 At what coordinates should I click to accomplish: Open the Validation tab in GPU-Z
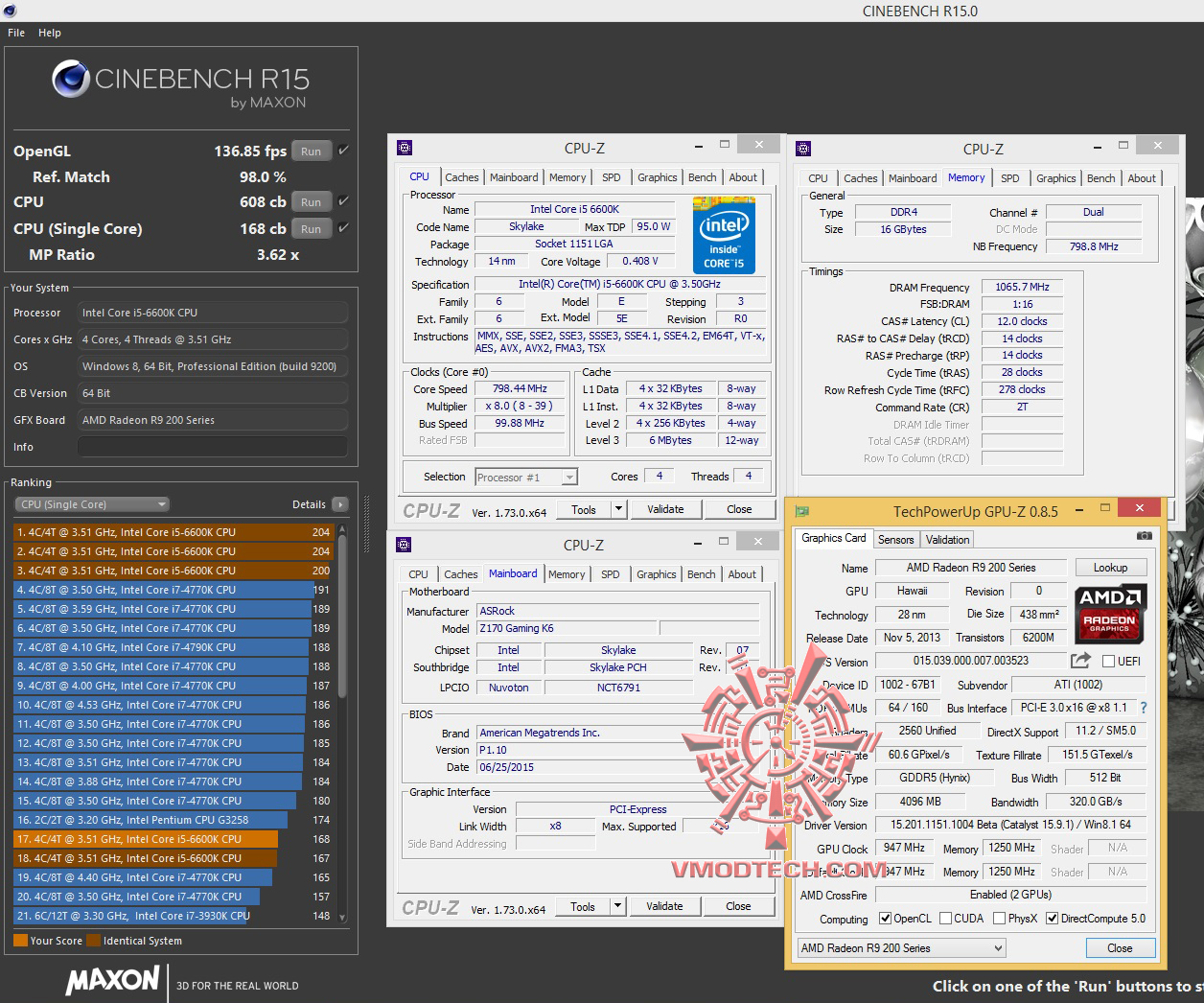tap(948, 540)
